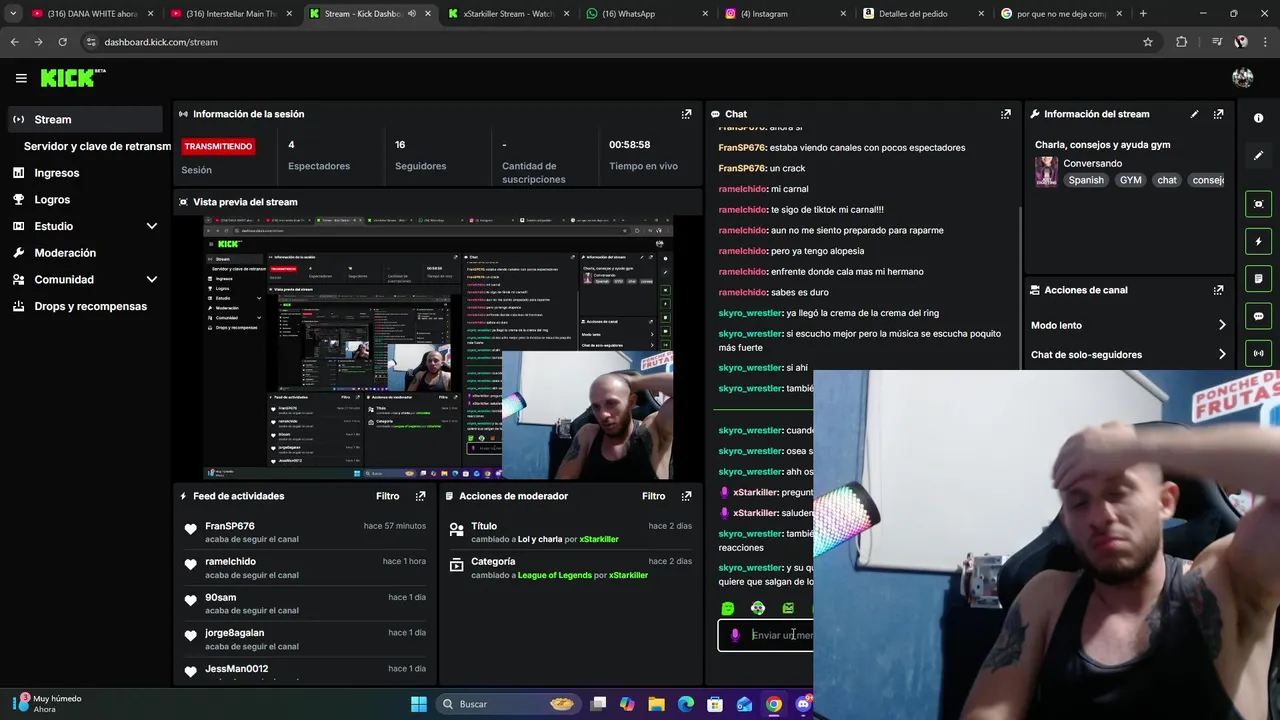Open Filtro in Feed de actividades
This screenshot has width=1280, height=720.
(387, 496)
